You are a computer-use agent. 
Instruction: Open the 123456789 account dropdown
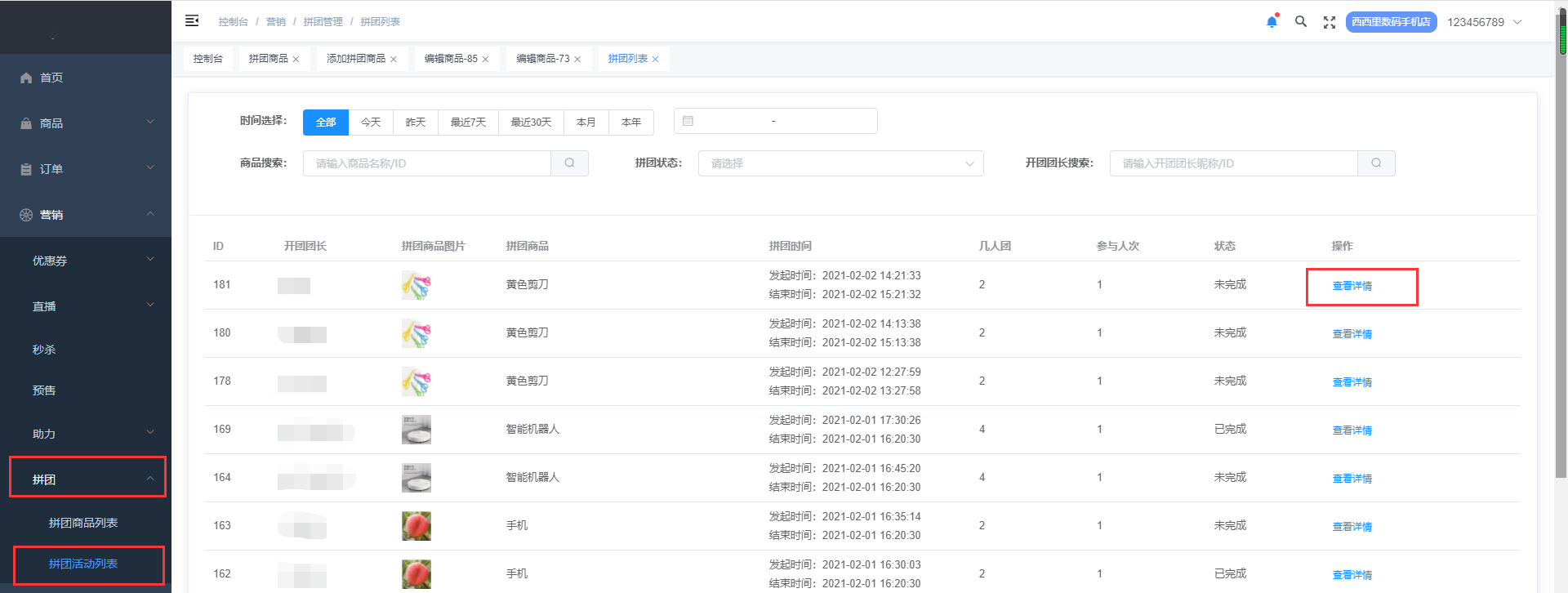coord(1483,22)
